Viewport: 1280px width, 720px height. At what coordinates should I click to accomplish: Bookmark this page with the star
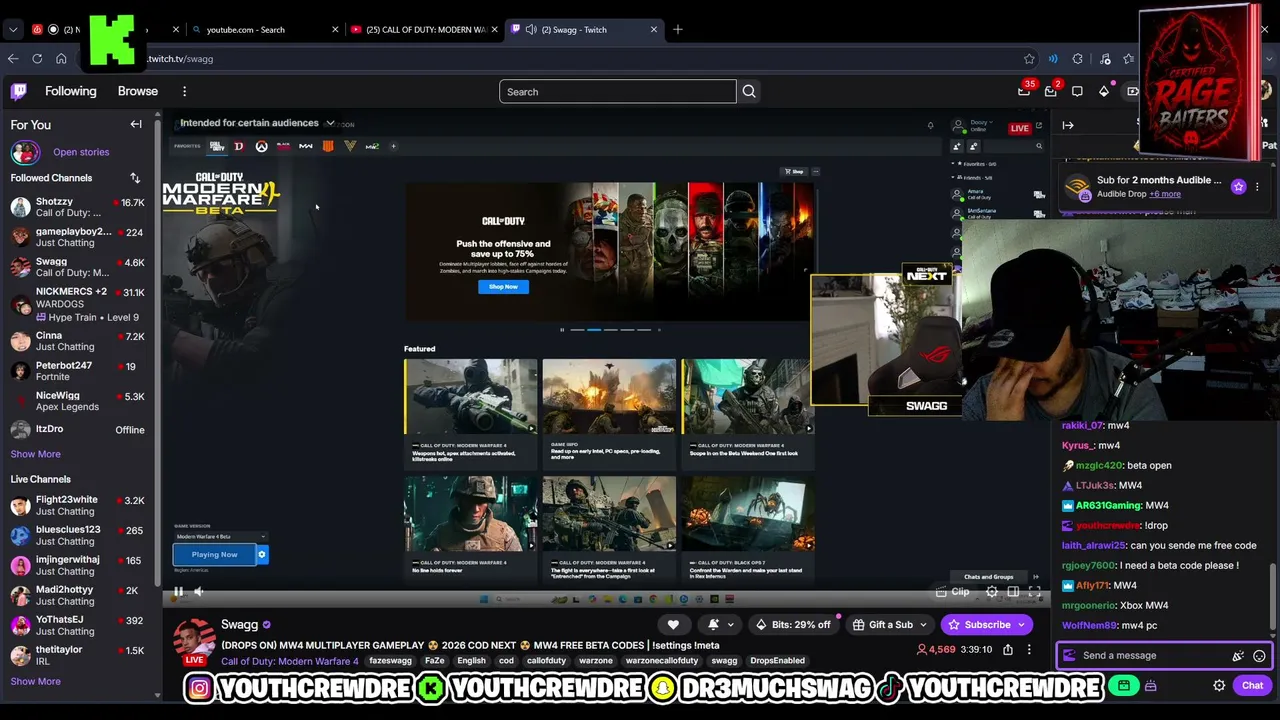(1029, 59)
